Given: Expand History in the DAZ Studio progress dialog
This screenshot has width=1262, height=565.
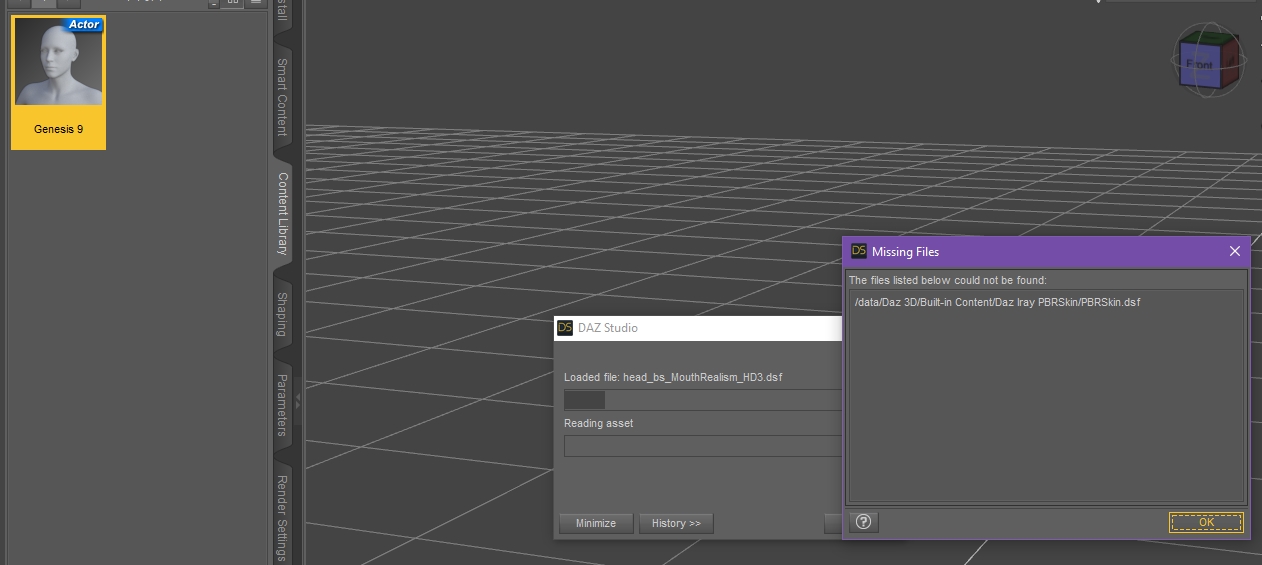Looking at the screenshot, I should pyautogui.click(x=676, y=523).
